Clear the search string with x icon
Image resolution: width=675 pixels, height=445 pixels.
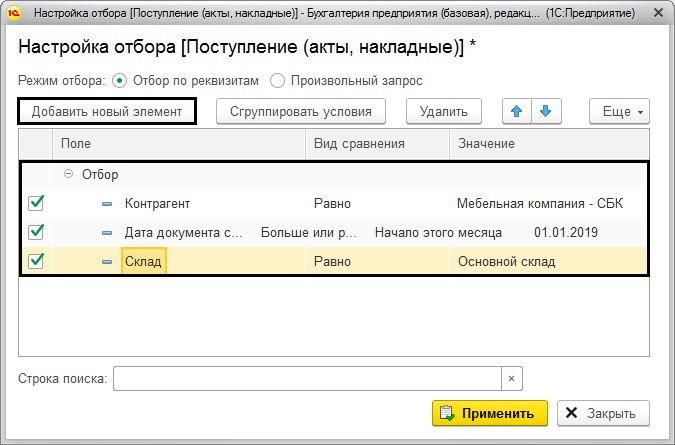(511, 379)
